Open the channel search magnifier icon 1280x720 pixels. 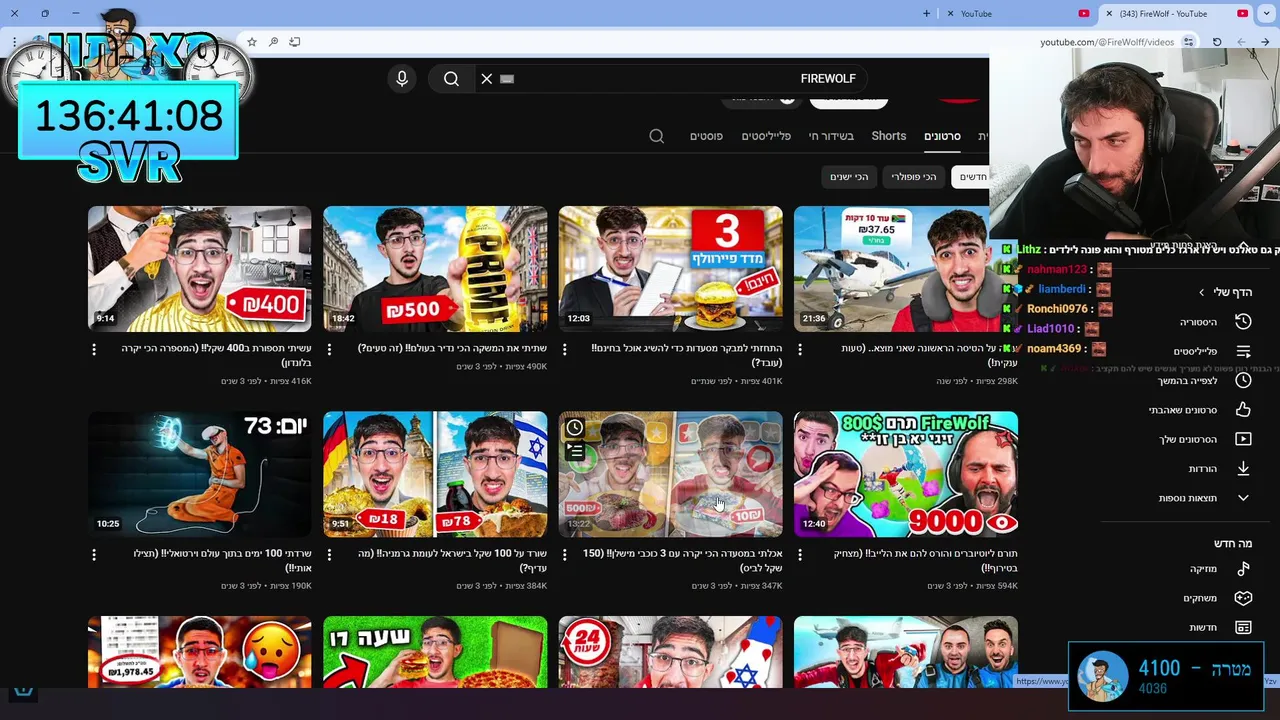click(x=657, y=136)
